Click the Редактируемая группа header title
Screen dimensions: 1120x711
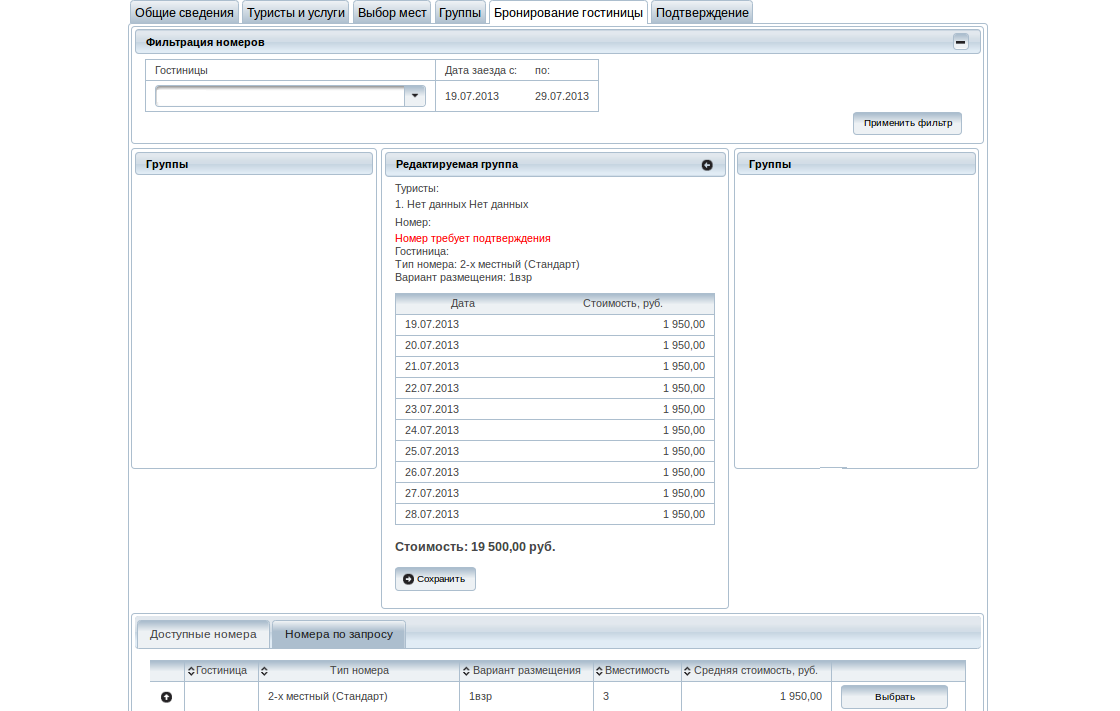tap(457, 164)
